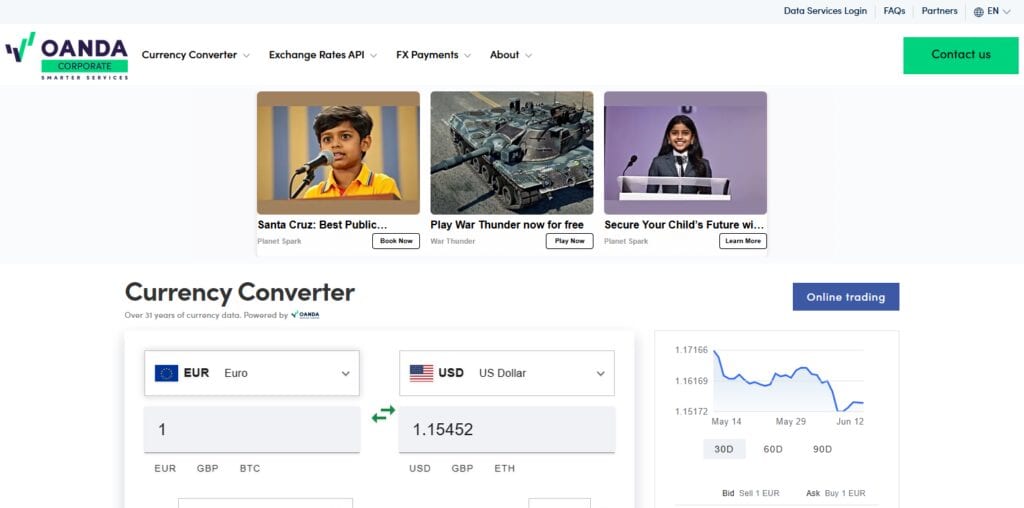Screen dimensions: 1024x508
Task: Click the globe language icon
Action: tap(978, 12)
